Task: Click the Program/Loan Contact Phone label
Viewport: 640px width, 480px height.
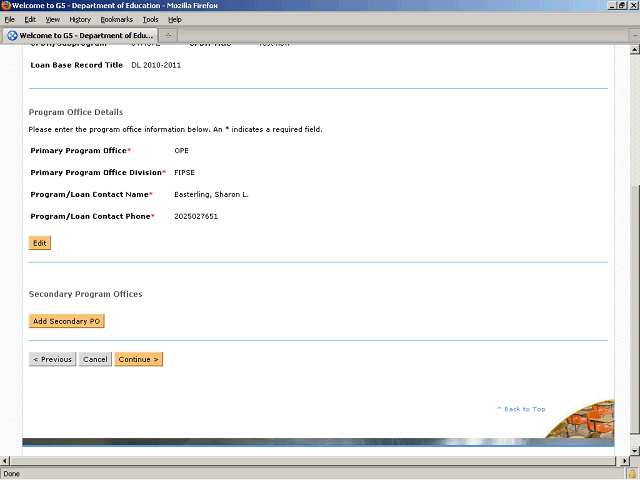Action: pos(91,216)
